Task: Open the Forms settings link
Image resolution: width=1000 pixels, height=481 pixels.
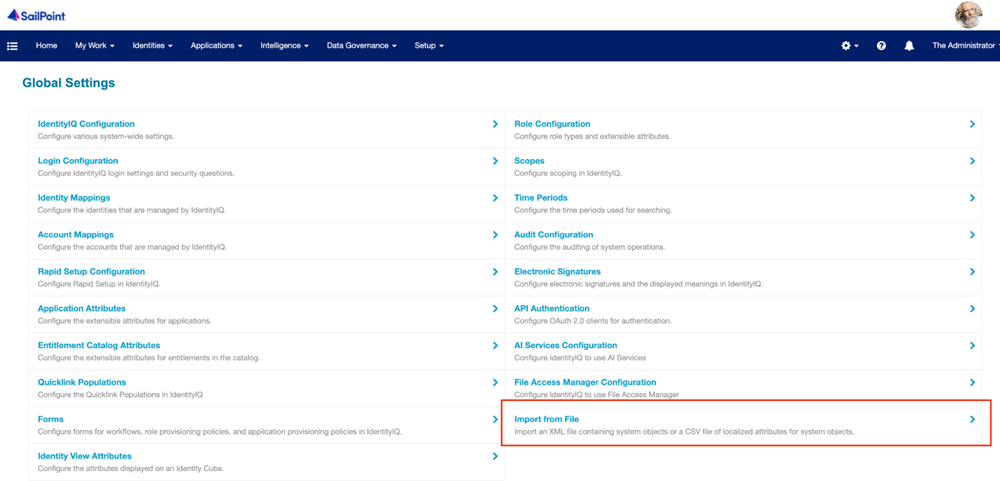Action: coord(50,419)
